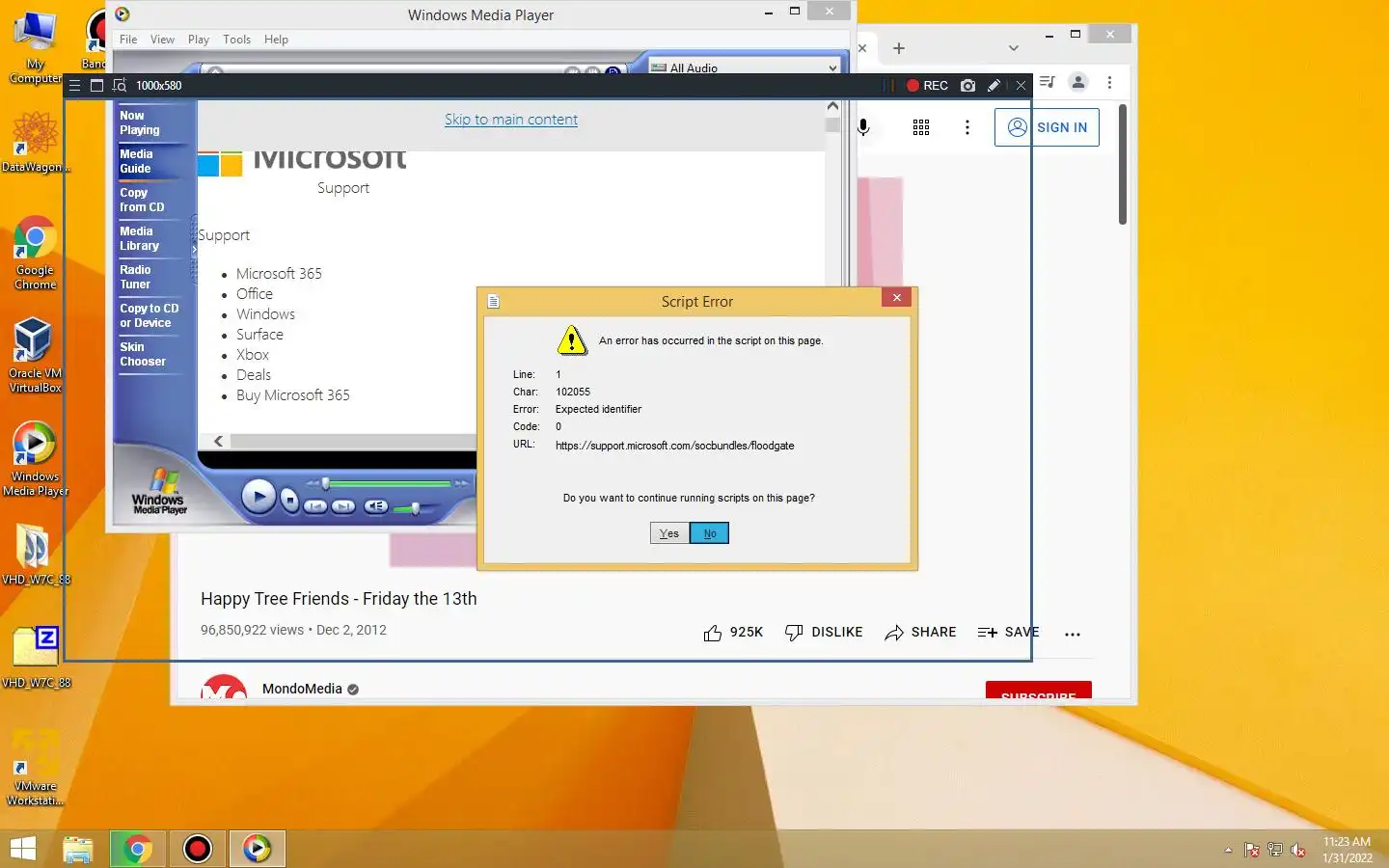
Task: Open File Explorer from the taskbar
Action: click(x=78, y=849)
